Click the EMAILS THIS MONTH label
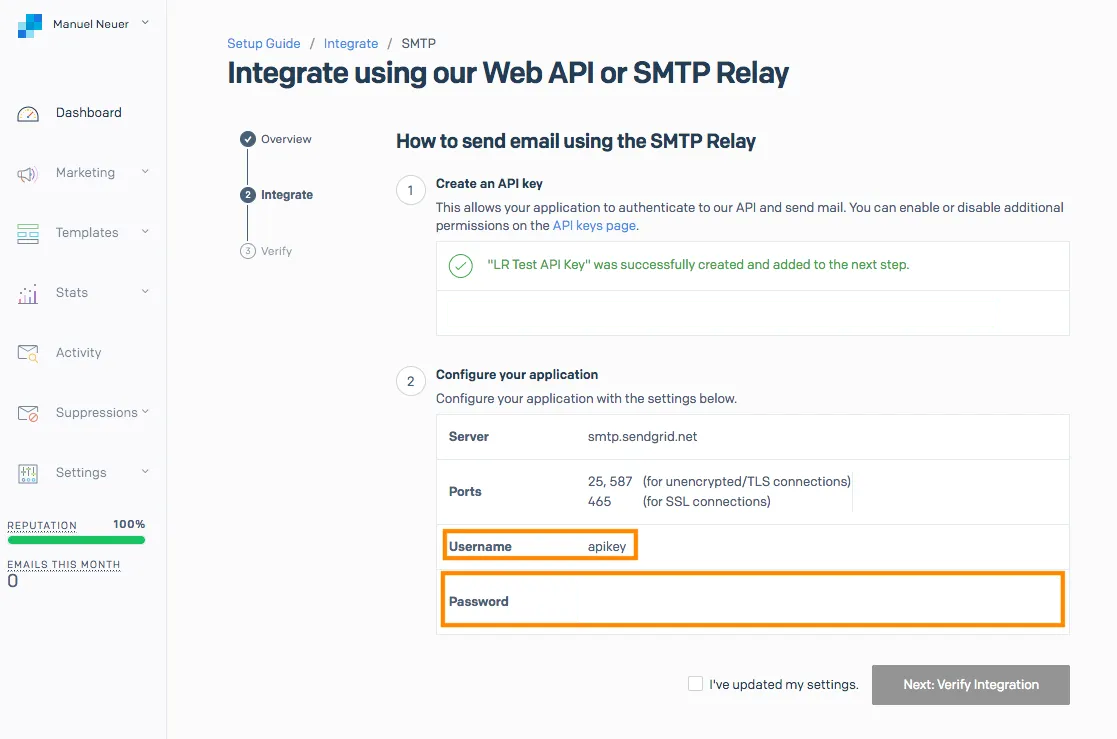This screenshot has width=1117, height=739. 64,564
